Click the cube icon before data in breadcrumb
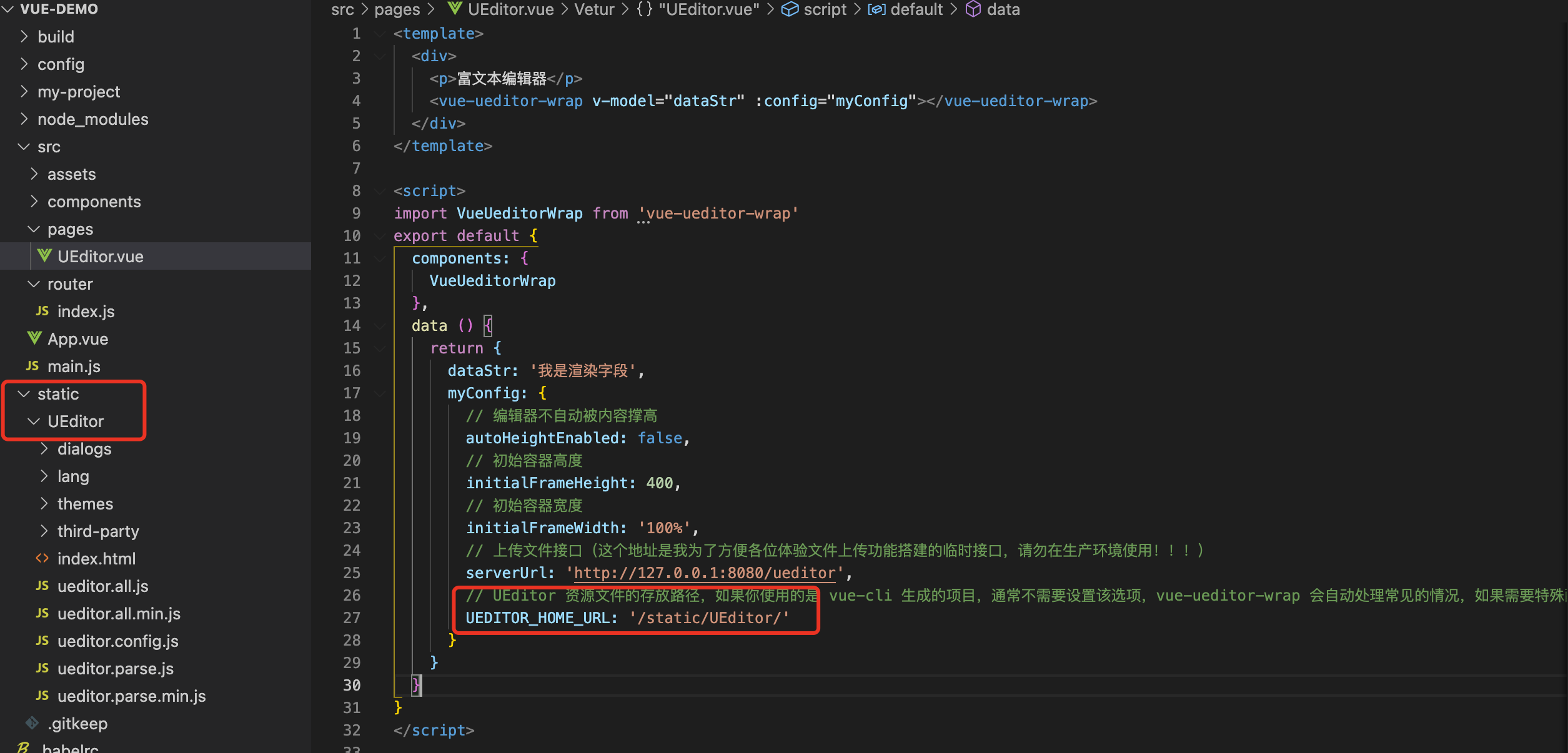Image resolution: width=1568 pixels, height=753 pixels. click(973, 9)
